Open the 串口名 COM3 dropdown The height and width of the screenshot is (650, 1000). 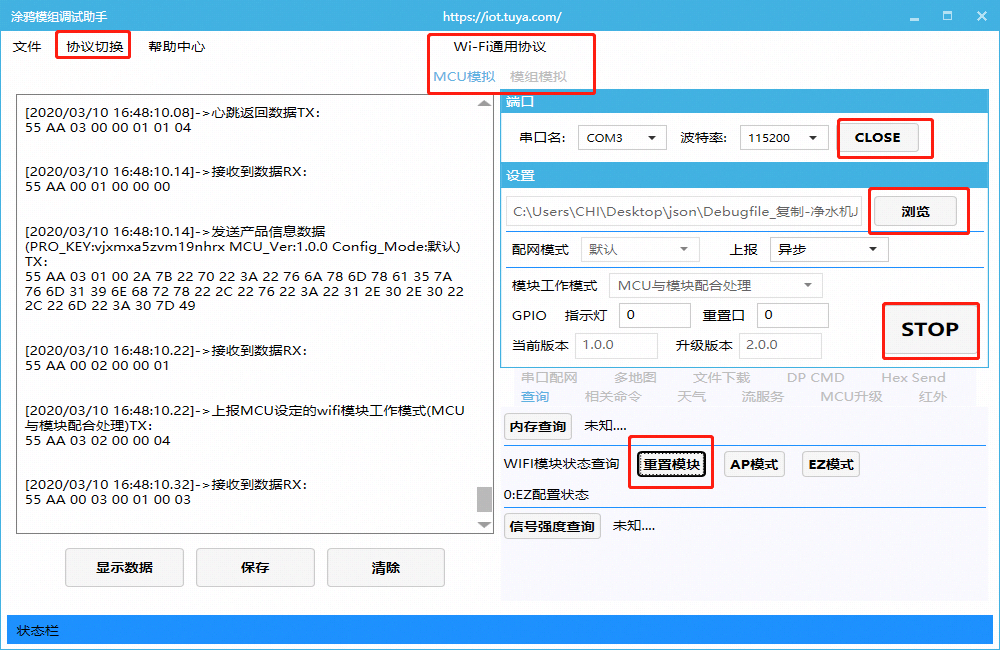(622, 138)
